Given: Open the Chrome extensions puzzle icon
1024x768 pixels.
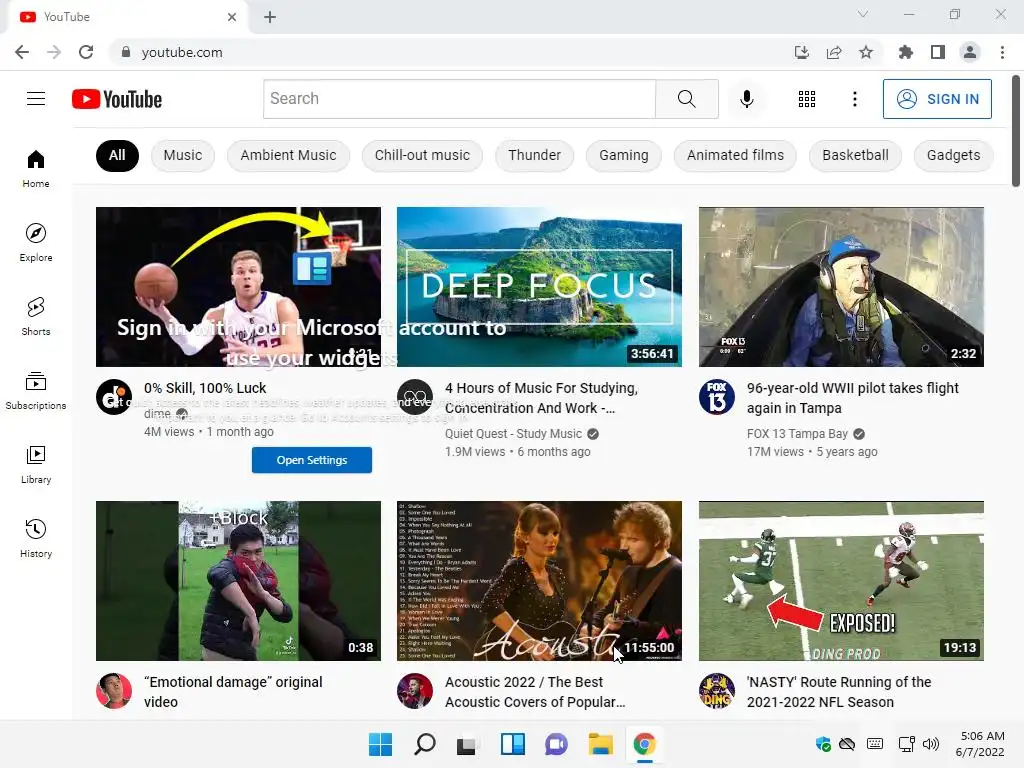Looking at the screenshot, I should point(905,52).
